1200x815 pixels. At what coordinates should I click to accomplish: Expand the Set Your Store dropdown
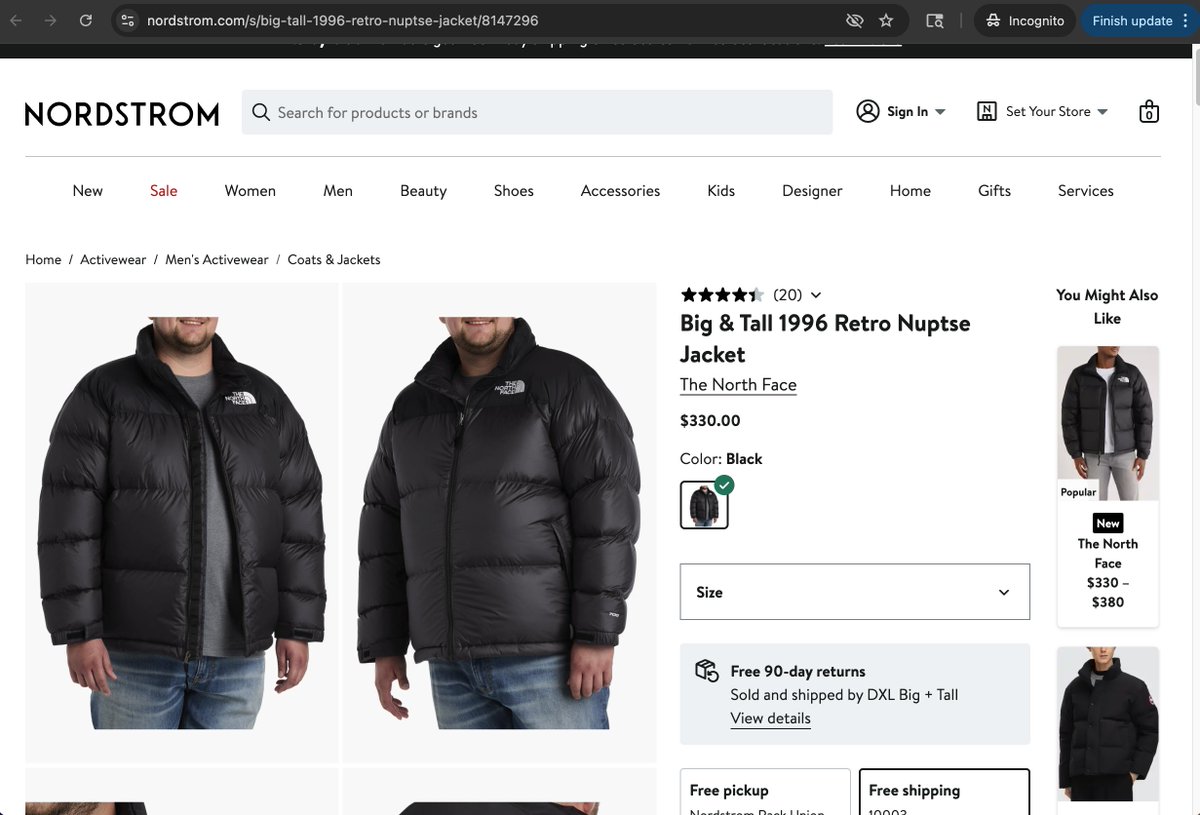coord(1102,112)
